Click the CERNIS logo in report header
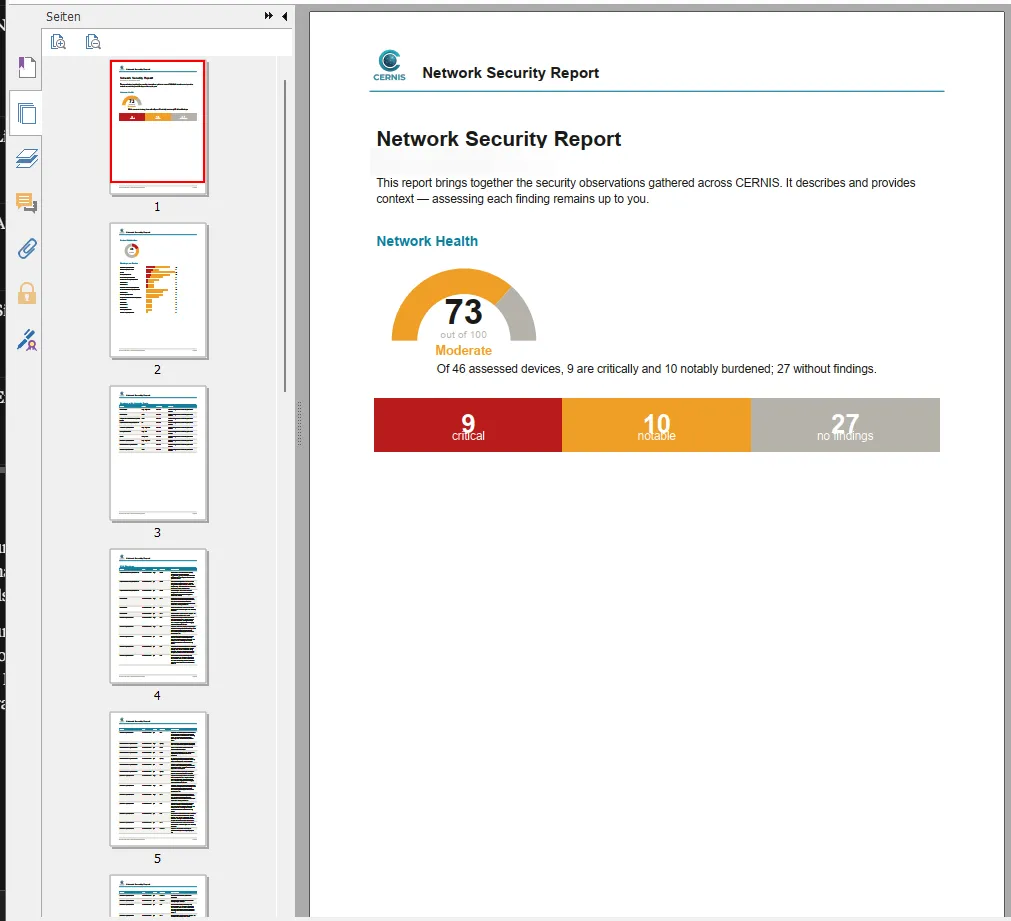This screenshot has width=1011, height=921. point(389,65)
